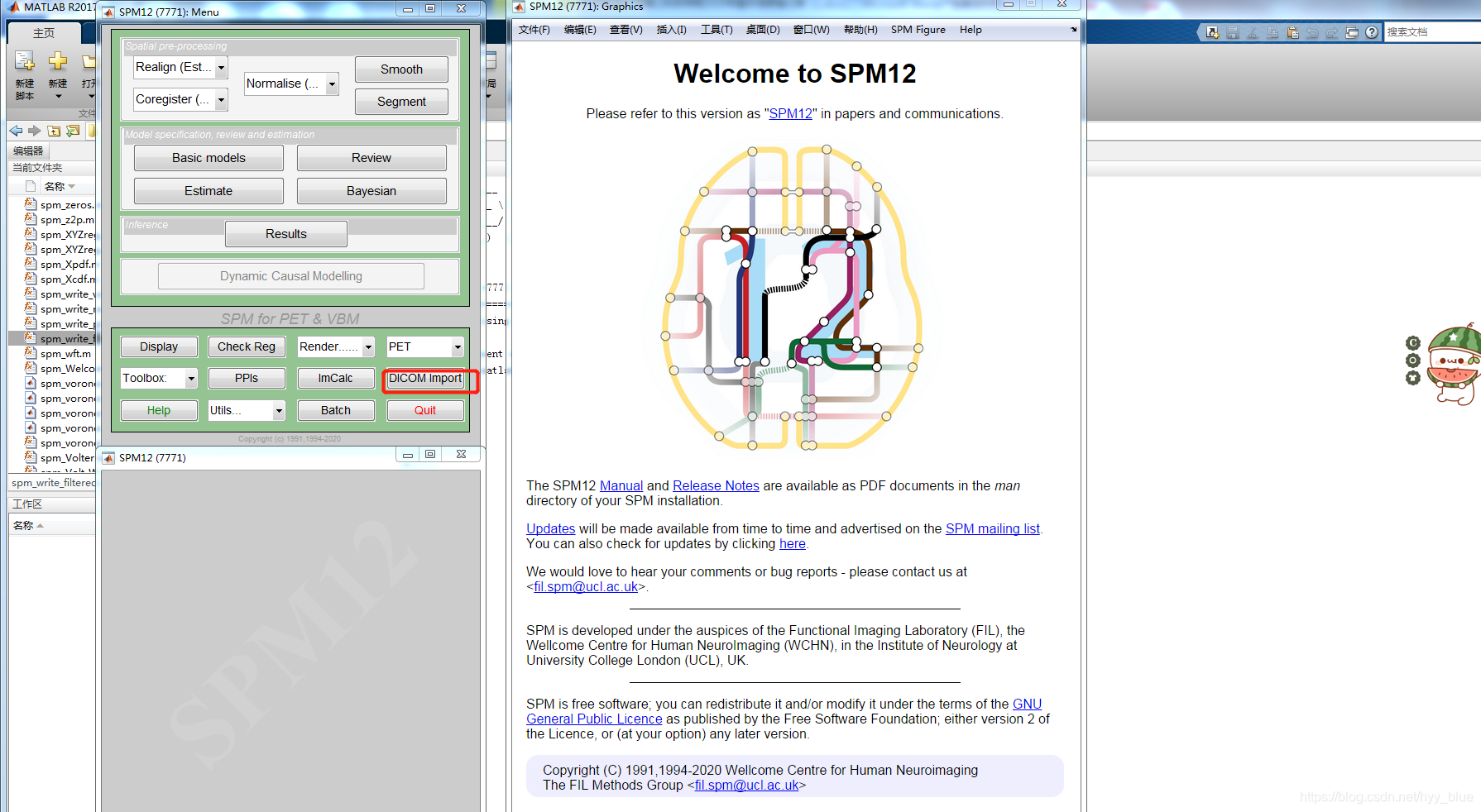The height and width of the screenshot is (812, 1481).
Task: Click the Basic models button
Action: coord(208,158)
